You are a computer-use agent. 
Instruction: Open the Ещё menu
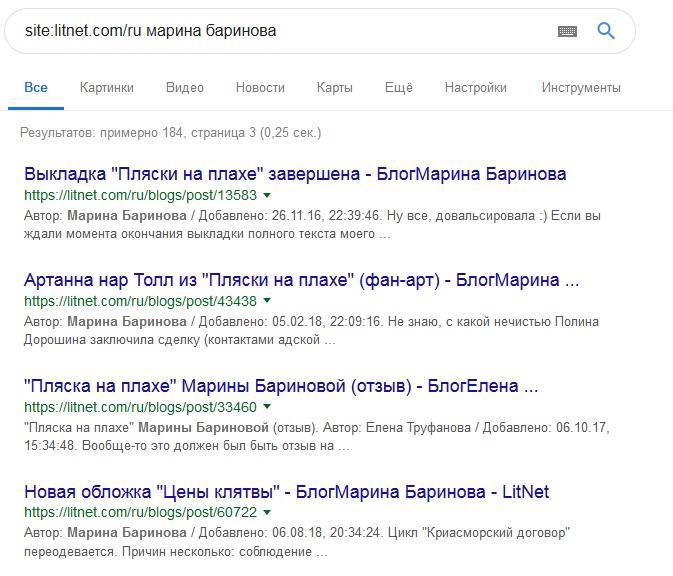pos(399,88)
